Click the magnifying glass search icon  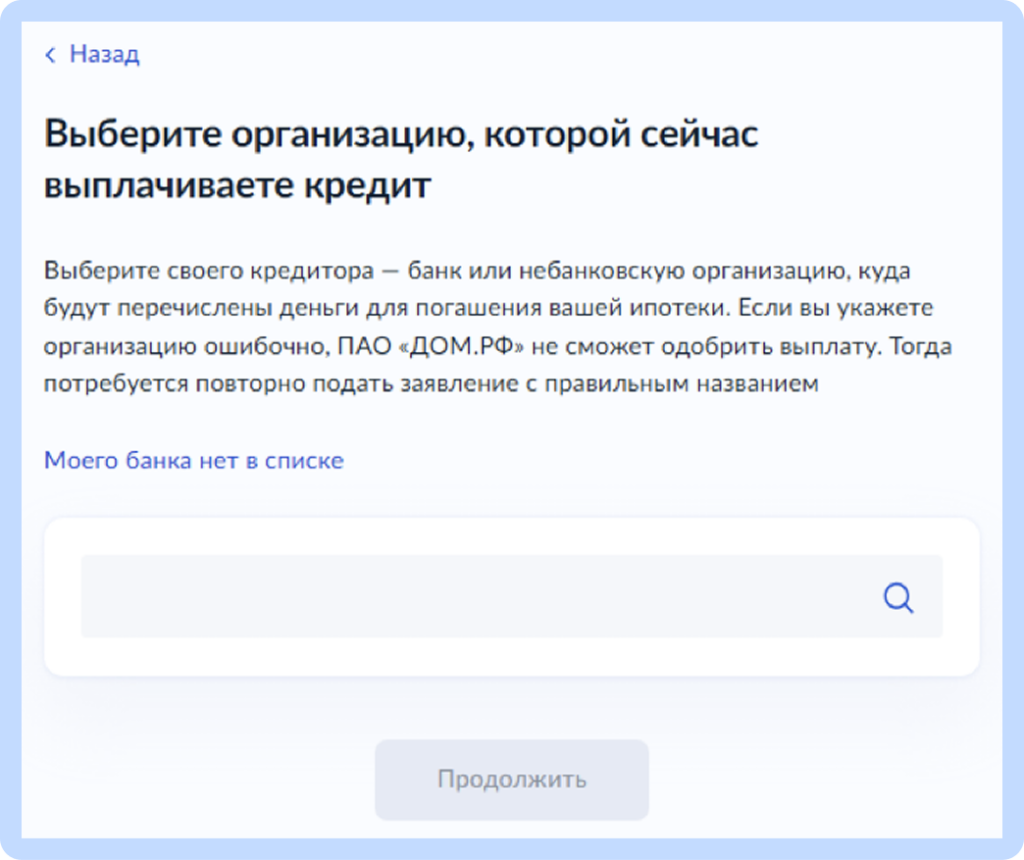(x=899, y=597)
